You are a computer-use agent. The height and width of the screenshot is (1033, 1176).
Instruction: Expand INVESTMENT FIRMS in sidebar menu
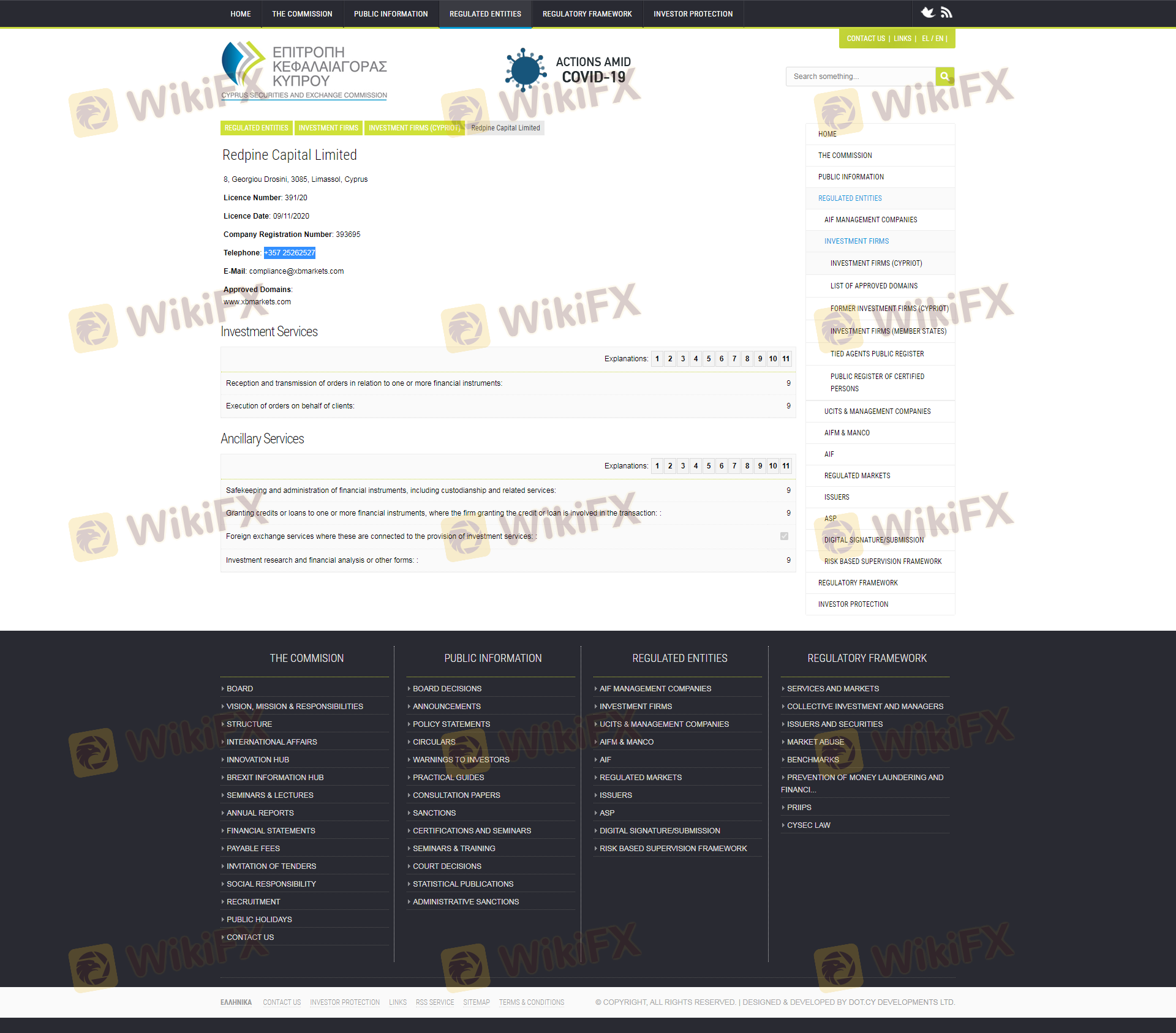pos(856,241)
